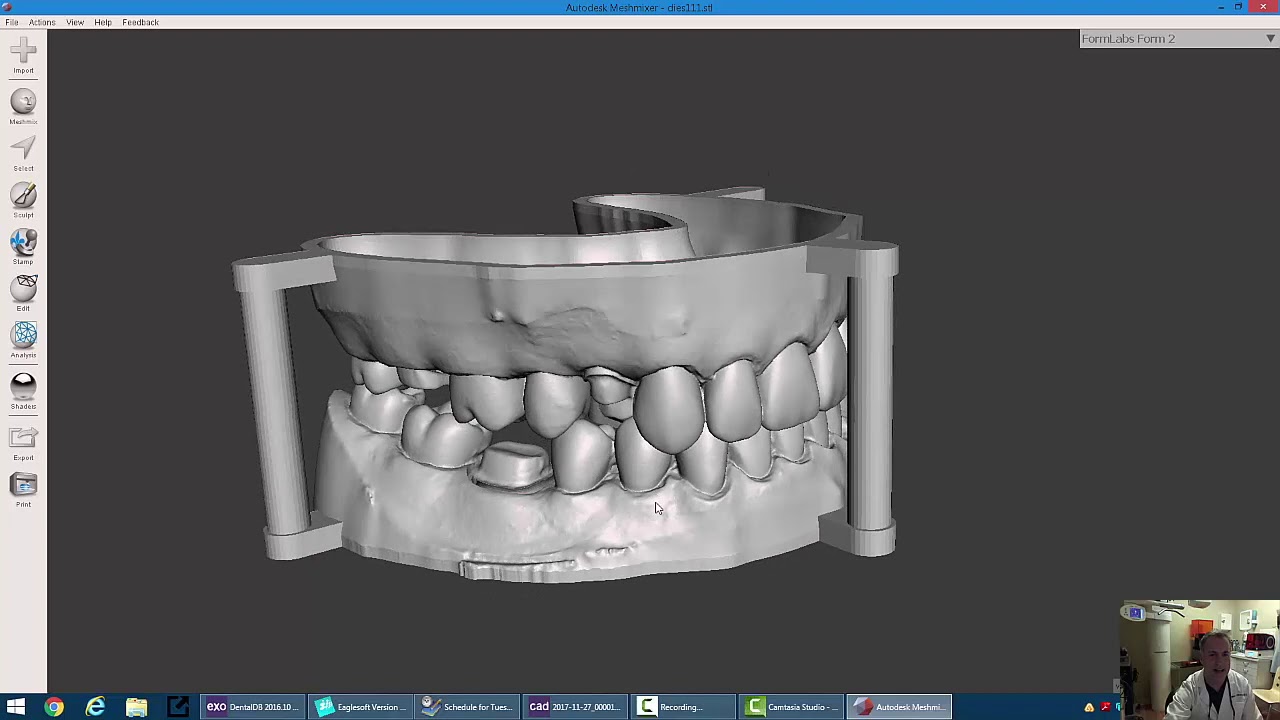Click the Export icon
Image resolution: width=1280 pixels, height=720 pixels.
click(x=23, y=443)
